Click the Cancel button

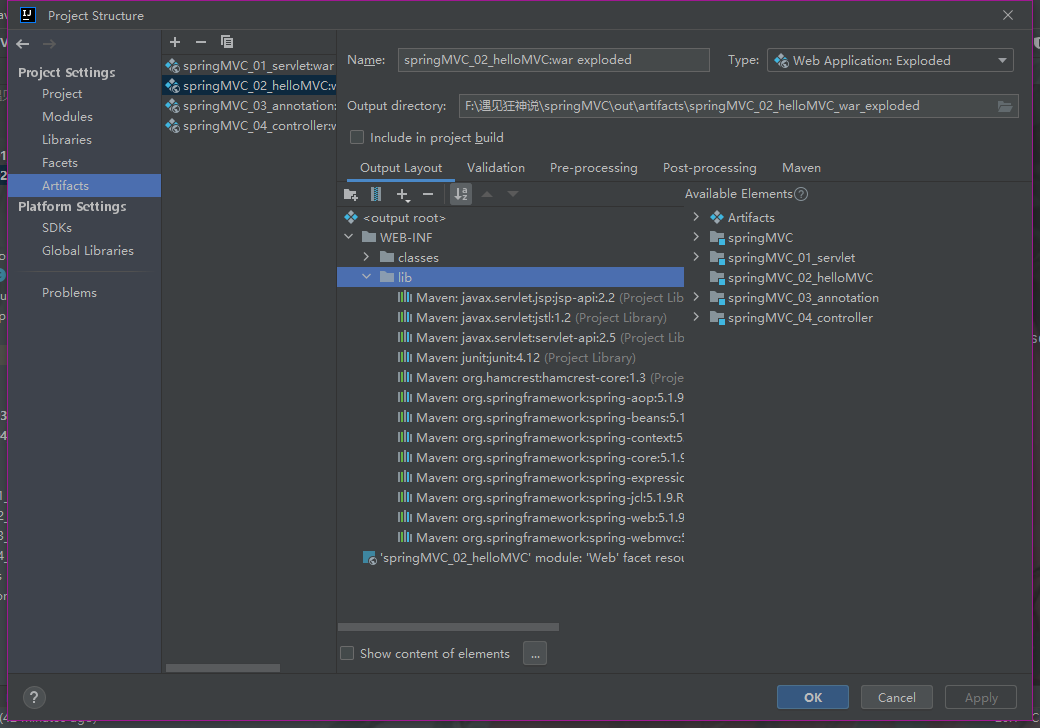(896, 697)
